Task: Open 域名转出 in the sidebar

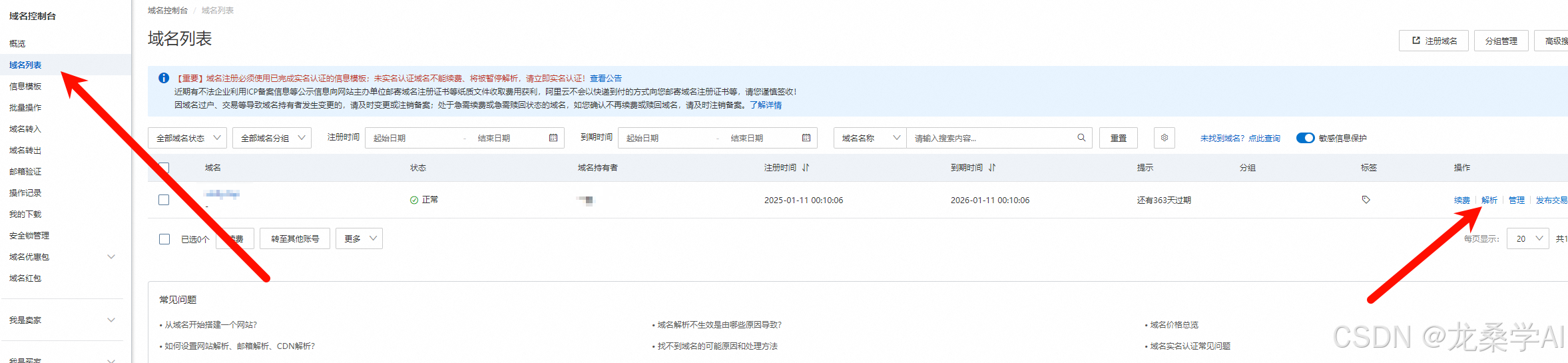Action: 25,150
